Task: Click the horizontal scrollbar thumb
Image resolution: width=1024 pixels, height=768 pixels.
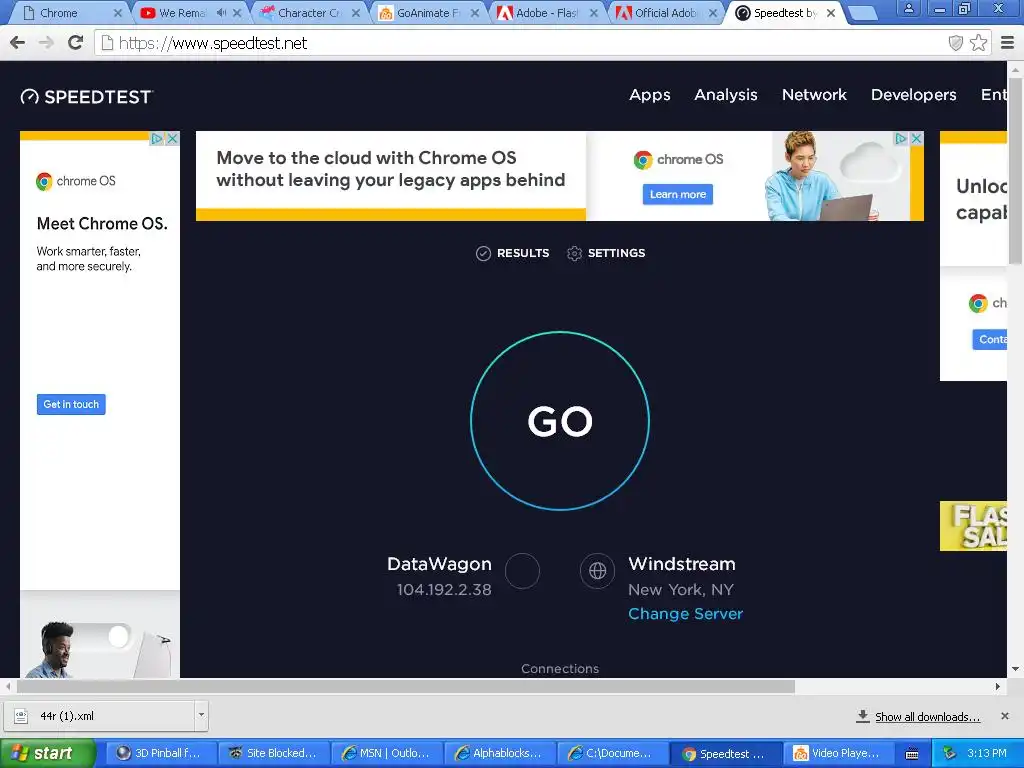Action: 406,686
